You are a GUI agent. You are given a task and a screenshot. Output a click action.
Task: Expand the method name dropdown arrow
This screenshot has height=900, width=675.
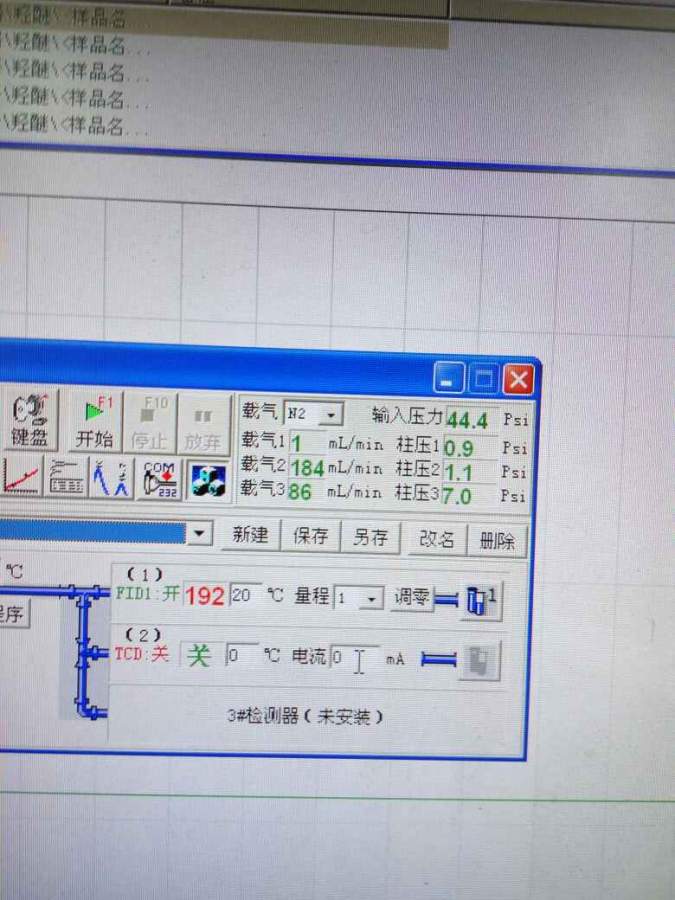click(199, 534)
